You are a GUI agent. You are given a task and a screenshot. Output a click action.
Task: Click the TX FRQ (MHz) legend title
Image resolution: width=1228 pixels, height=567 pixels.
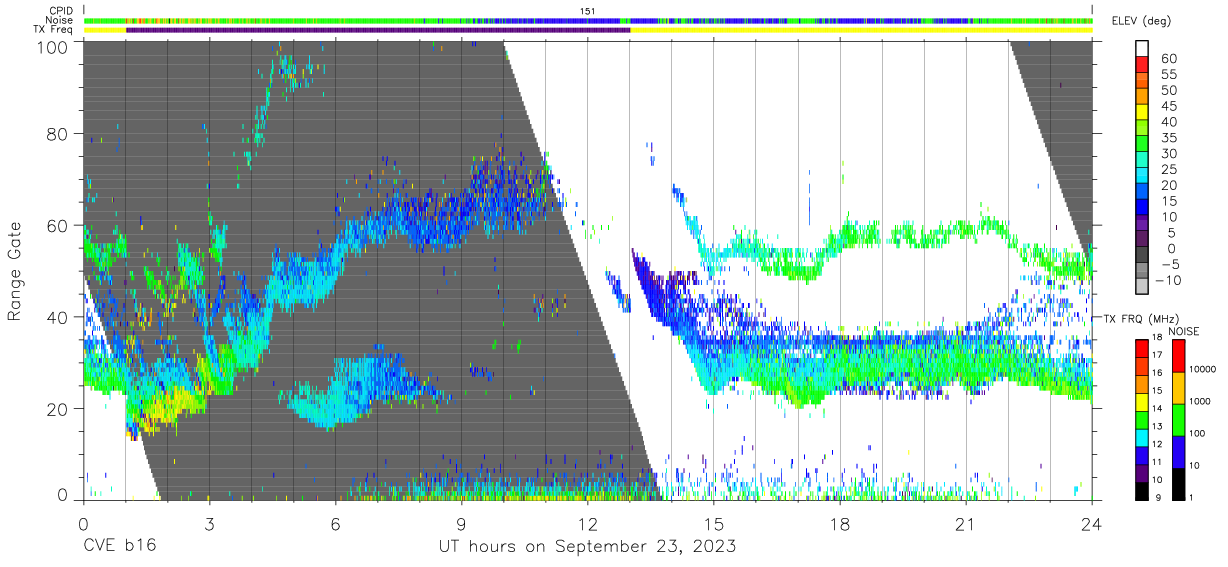pyautogui.click(x=1142, y=318)
